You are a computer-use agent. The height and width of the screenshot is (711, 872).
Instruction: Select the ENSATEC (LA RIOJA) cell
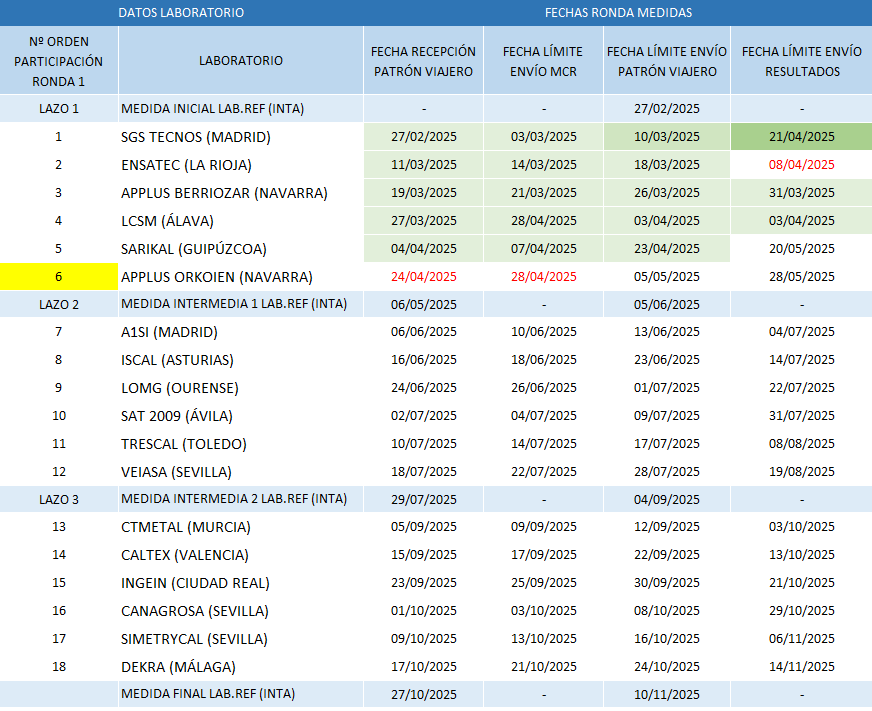(x=241, y=165)
